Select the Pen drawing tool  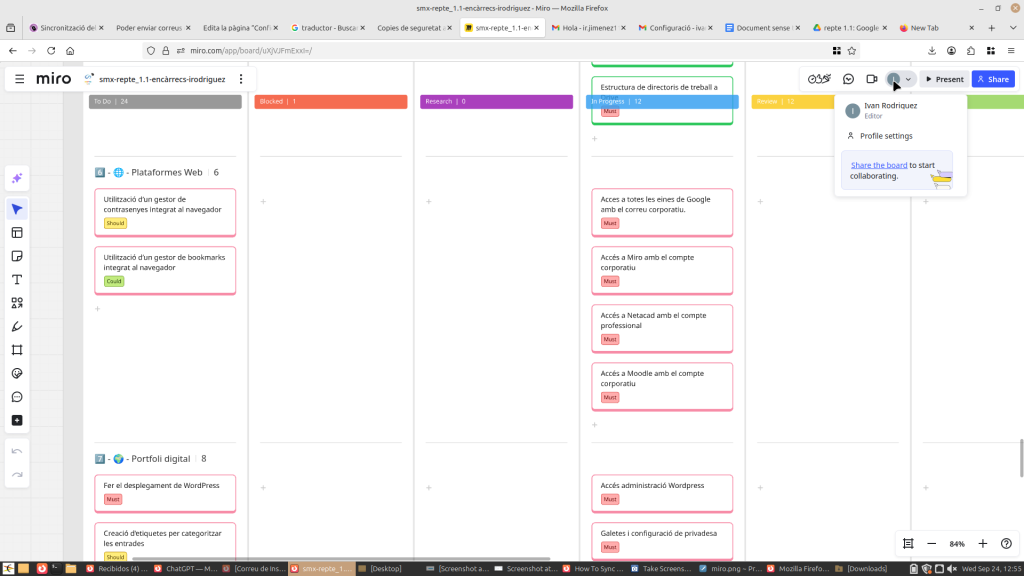click(17, 326)
